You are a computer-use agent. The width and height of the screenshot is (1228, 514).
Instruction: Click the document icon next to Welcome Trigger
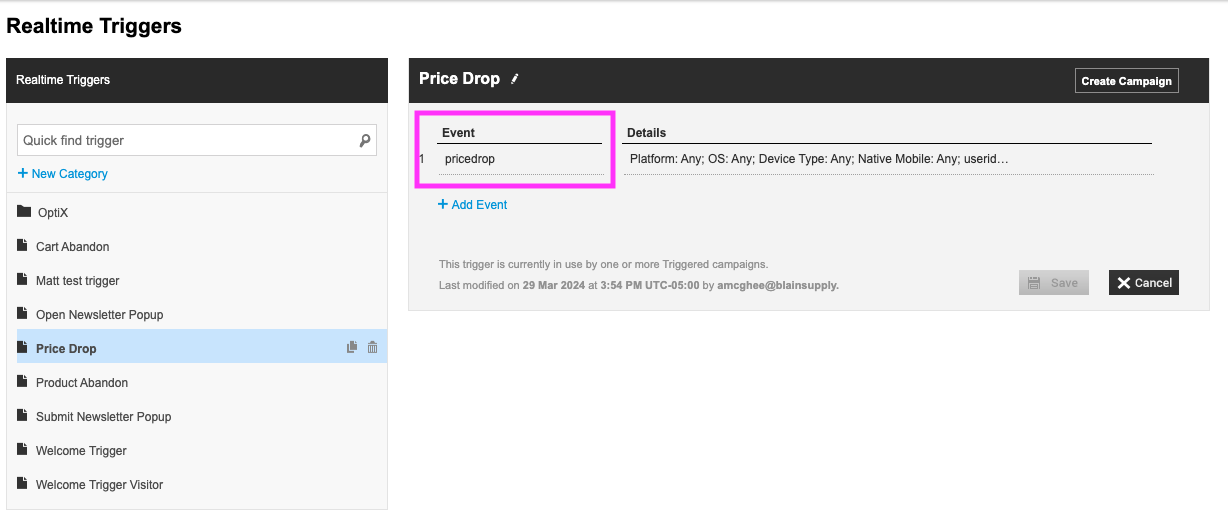coord(23,450)
